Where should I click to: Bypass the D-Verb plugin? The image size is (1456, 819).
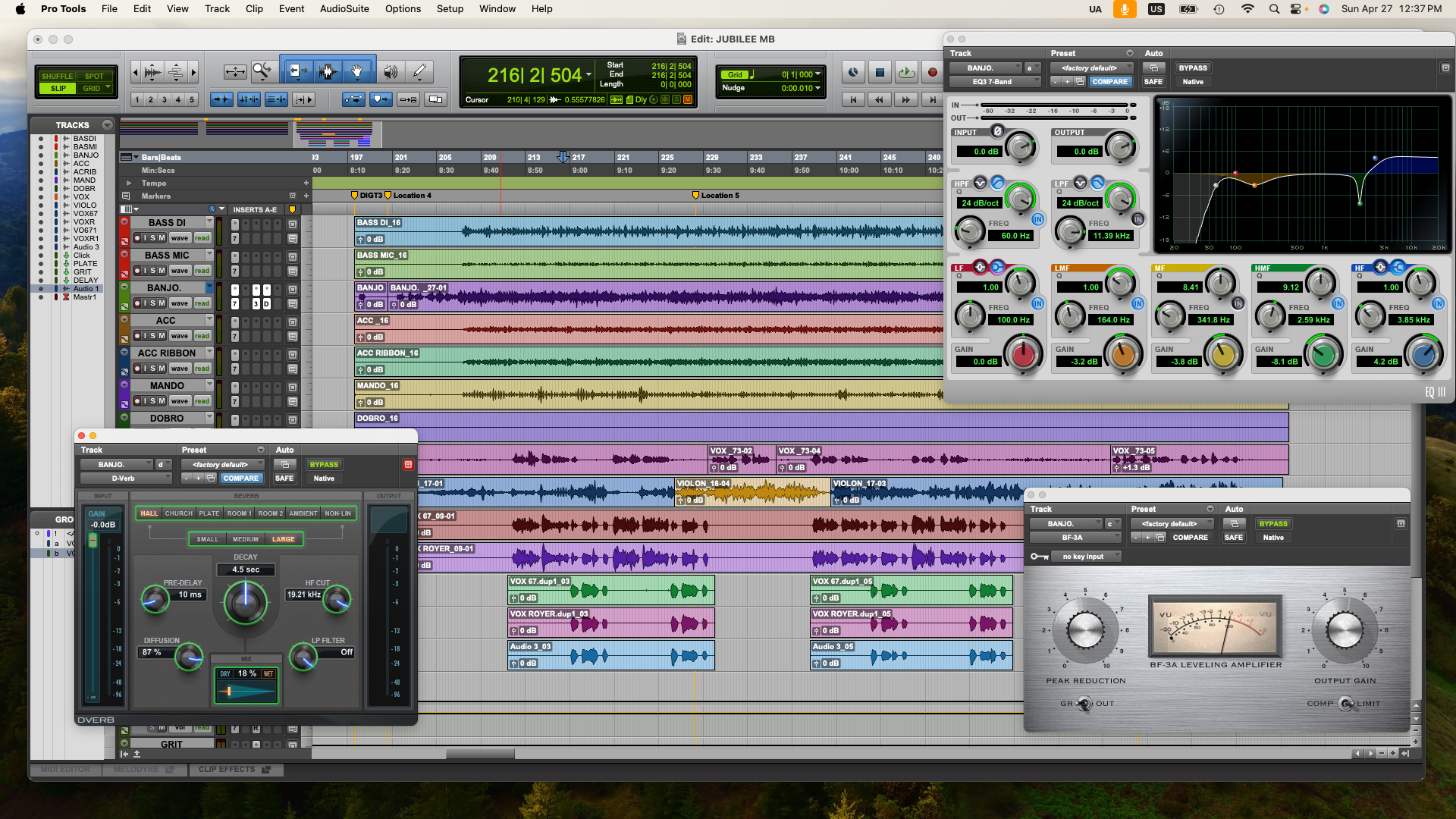(x=324, y=465)
